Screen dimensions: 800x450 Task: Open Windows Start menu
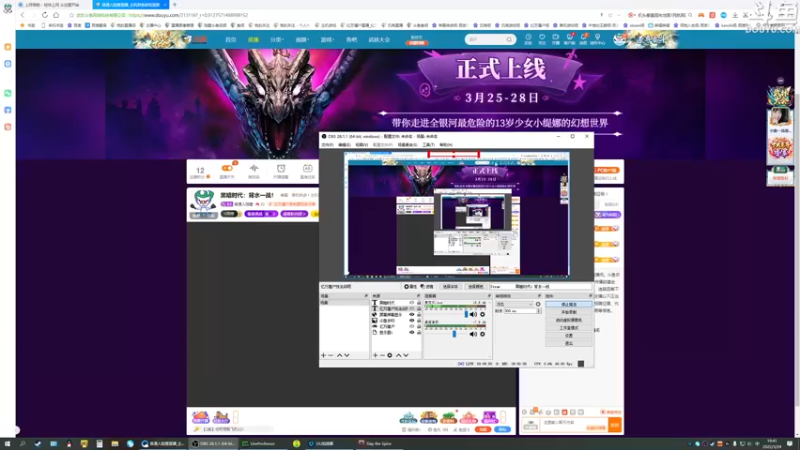click(x=7, y=444)
